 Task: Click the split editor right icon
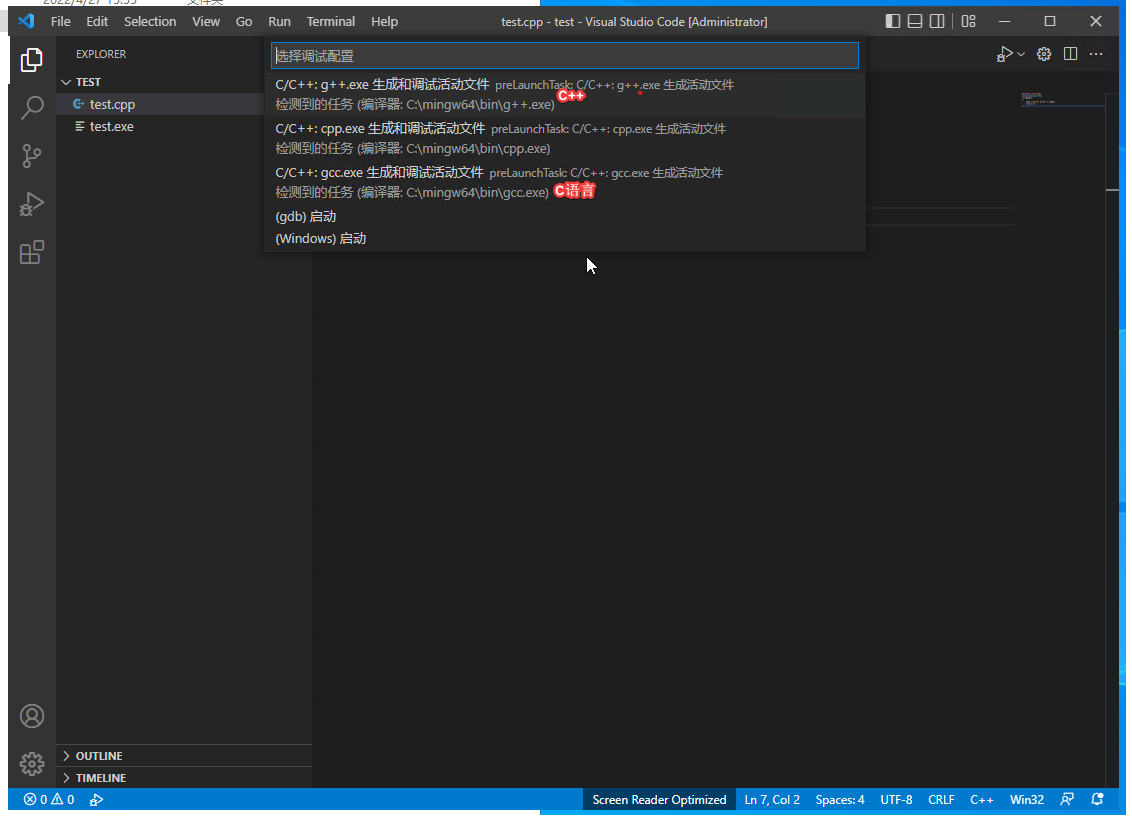1070,54
